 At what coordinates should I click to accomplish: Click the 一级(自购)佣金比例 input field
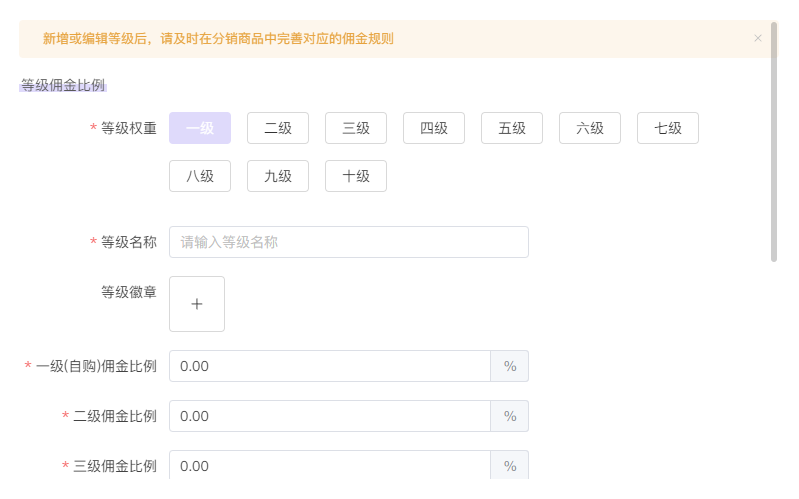(x=329, y=366)
